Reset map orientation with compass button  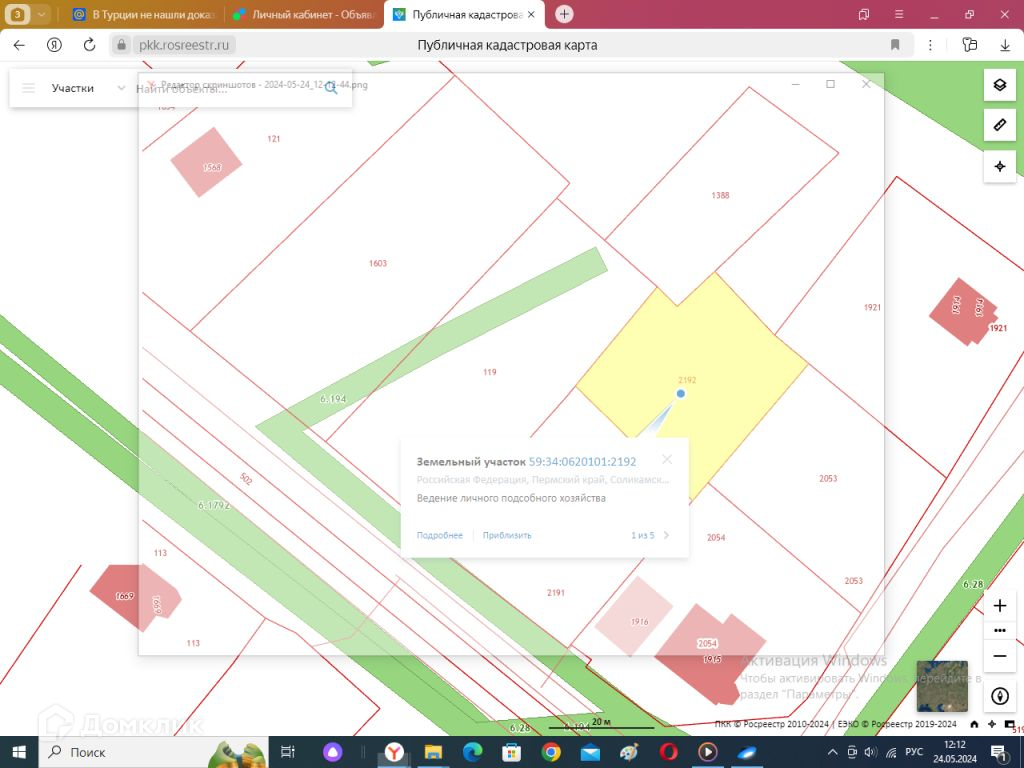999,696
